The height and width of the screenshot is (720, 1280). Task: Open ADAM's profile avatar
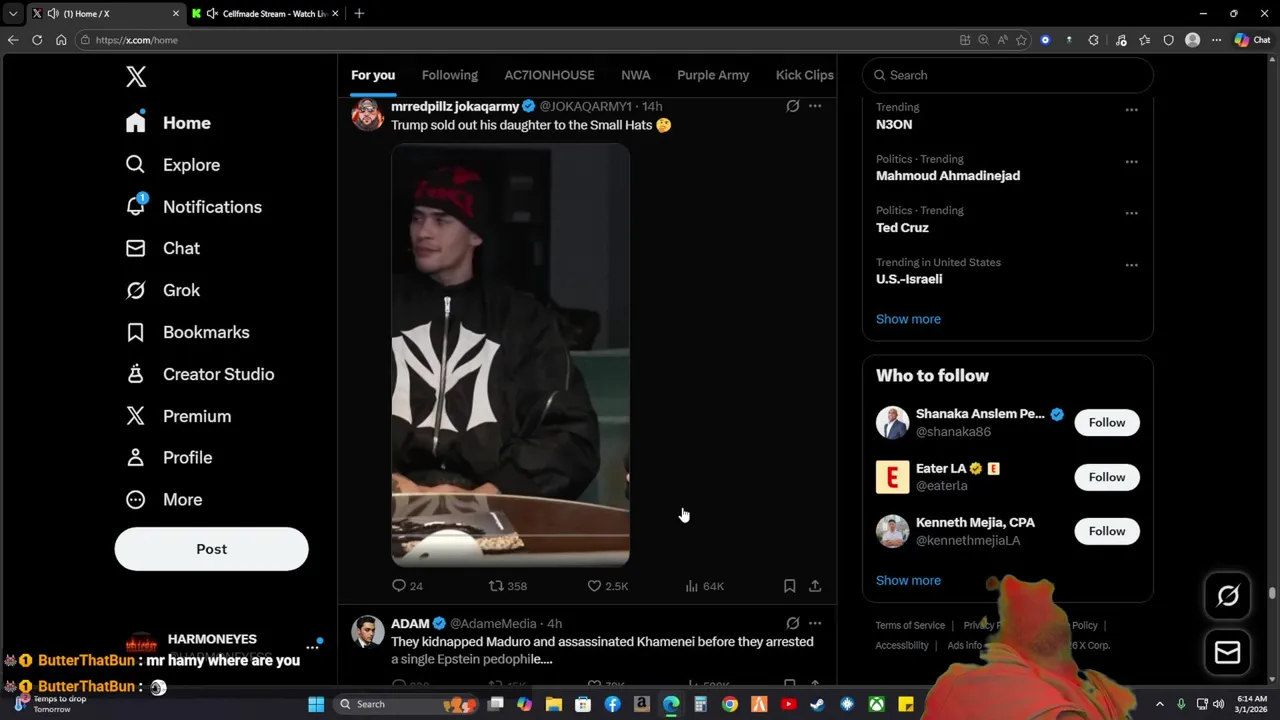[367, 632]
